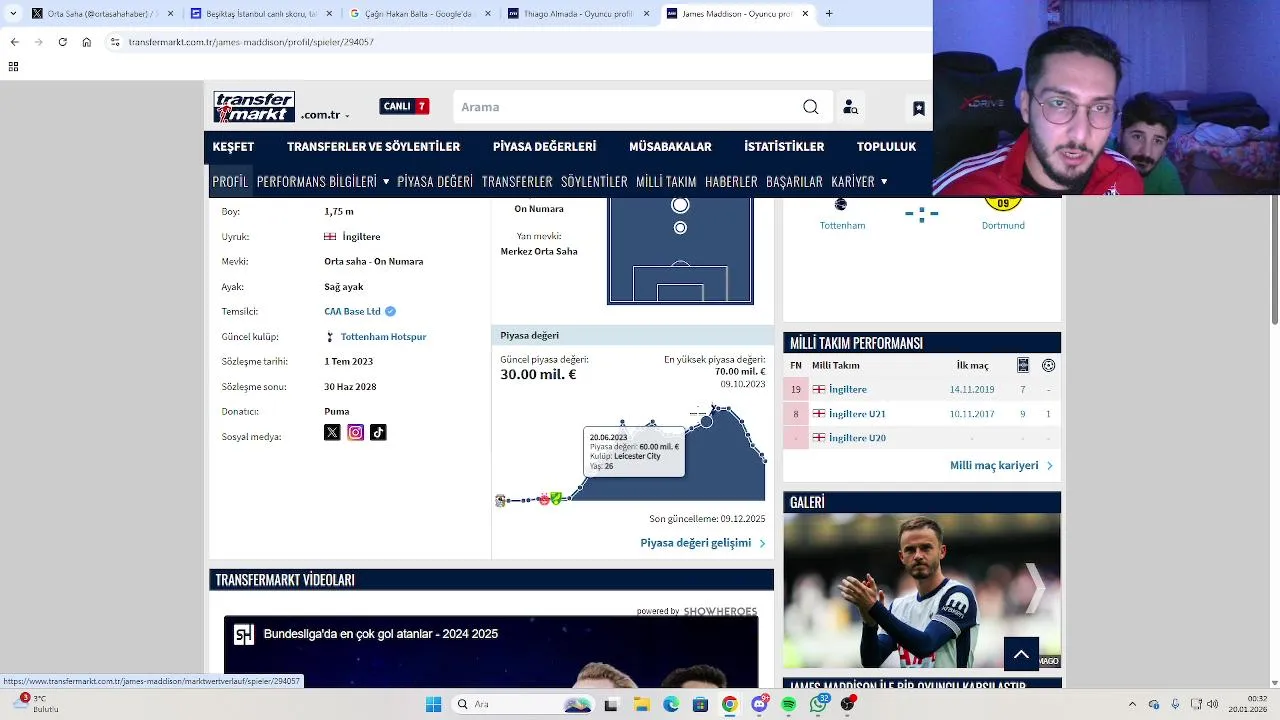Open the TikTok social media icon
This screenshot has height=720, width=1280.
378,432
